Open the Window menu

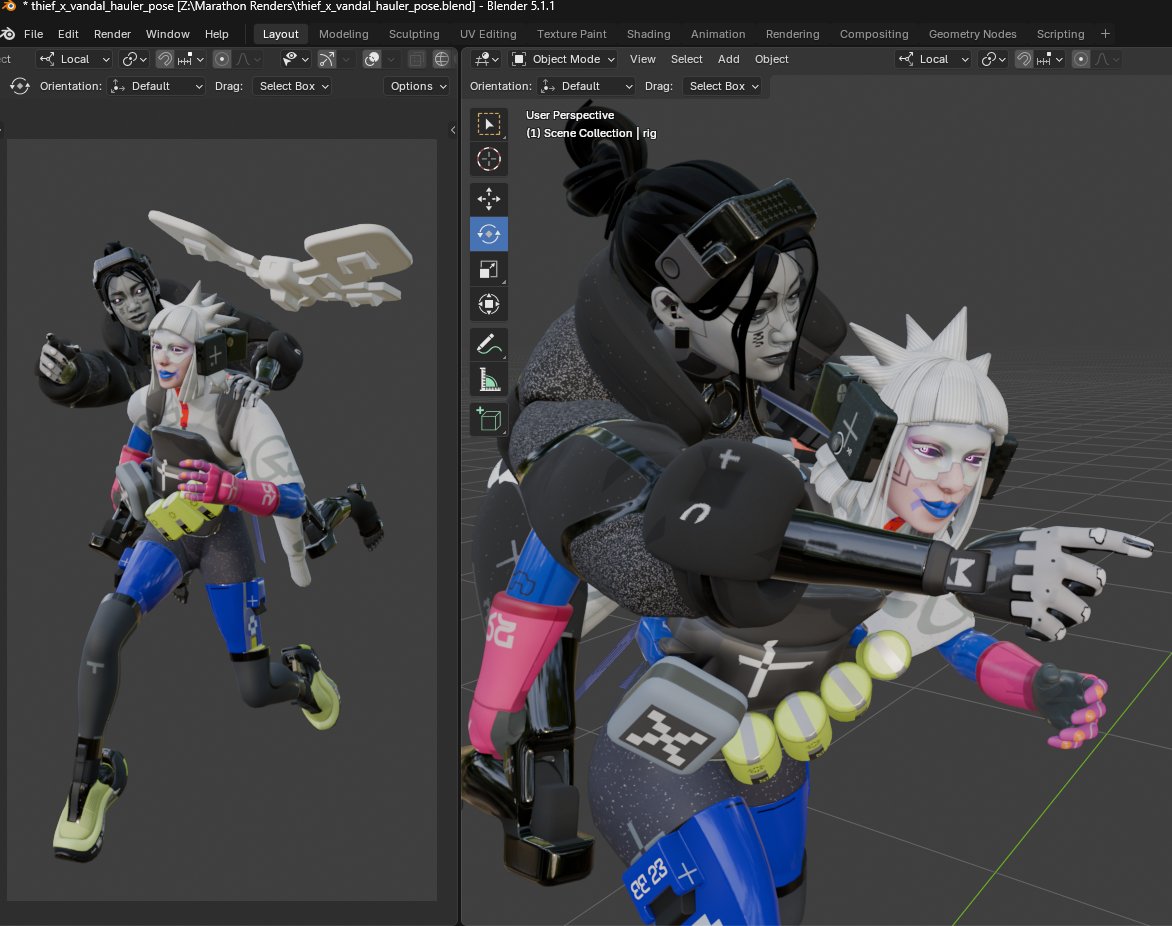[167, 34]
